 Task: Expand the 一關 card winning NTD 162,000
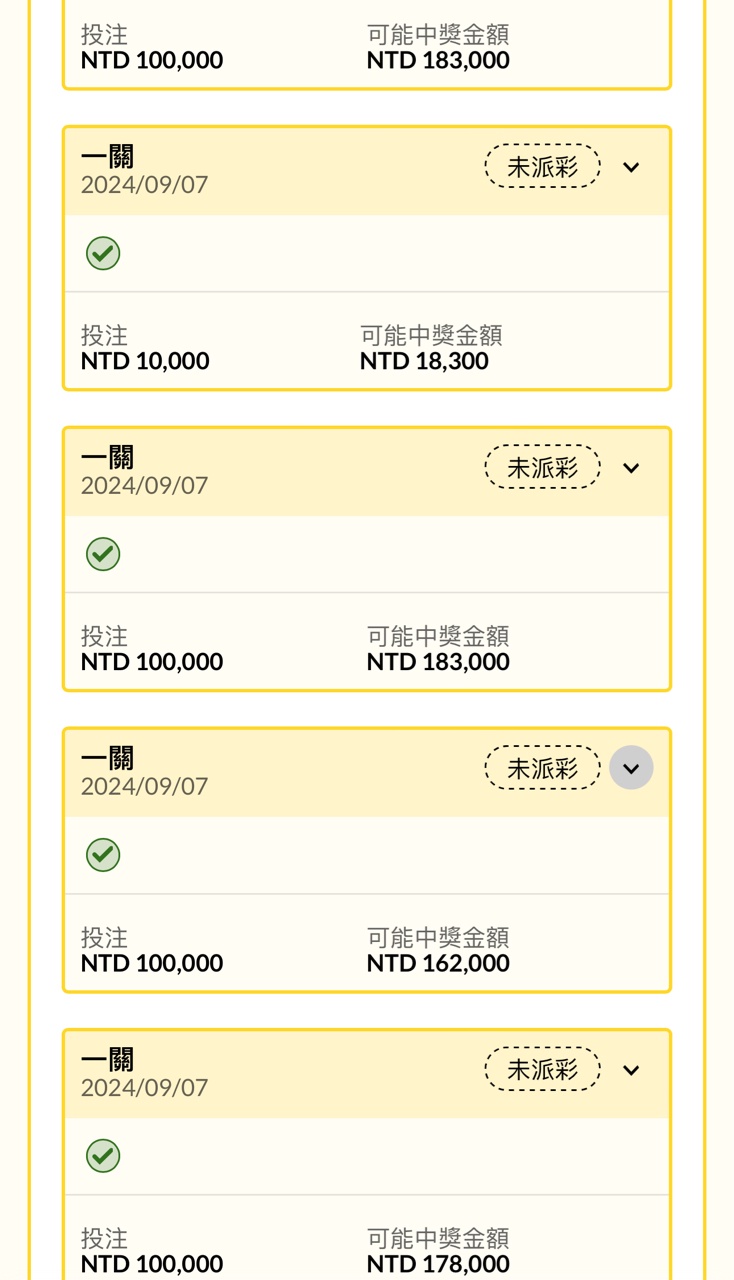click(x=631, y=768)
